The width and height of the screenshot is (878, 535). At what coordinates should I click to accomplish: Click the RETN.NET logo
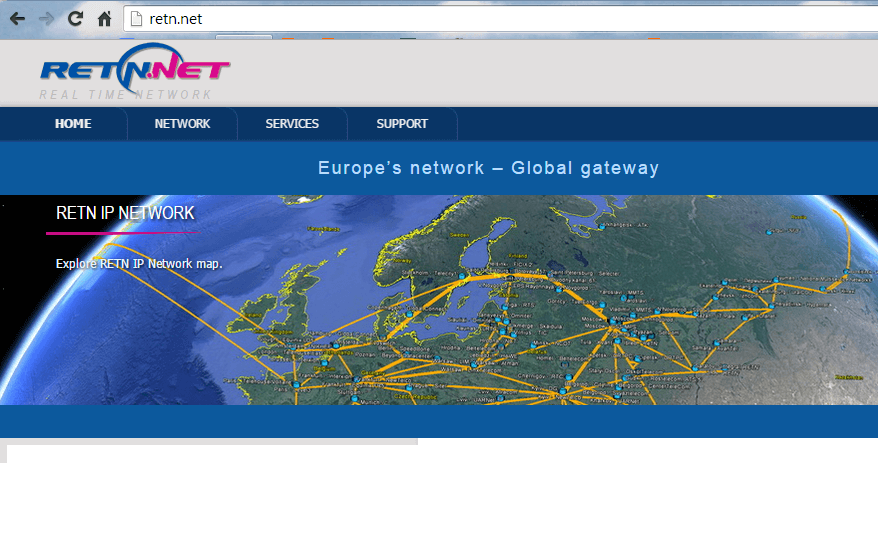click(x=135, y=68)
